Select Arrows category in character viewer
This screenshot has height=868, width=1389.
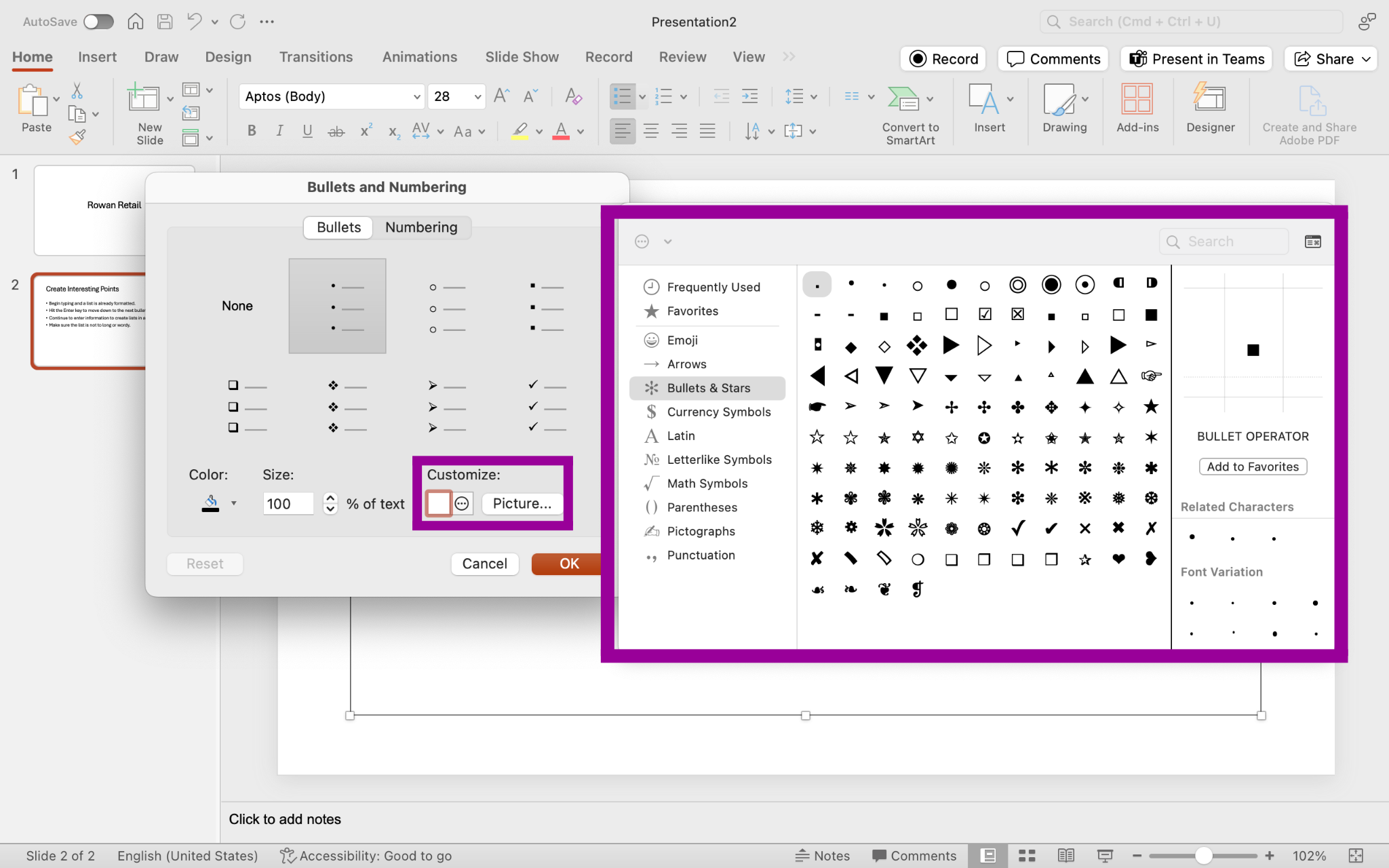click(x=707, y=364)
